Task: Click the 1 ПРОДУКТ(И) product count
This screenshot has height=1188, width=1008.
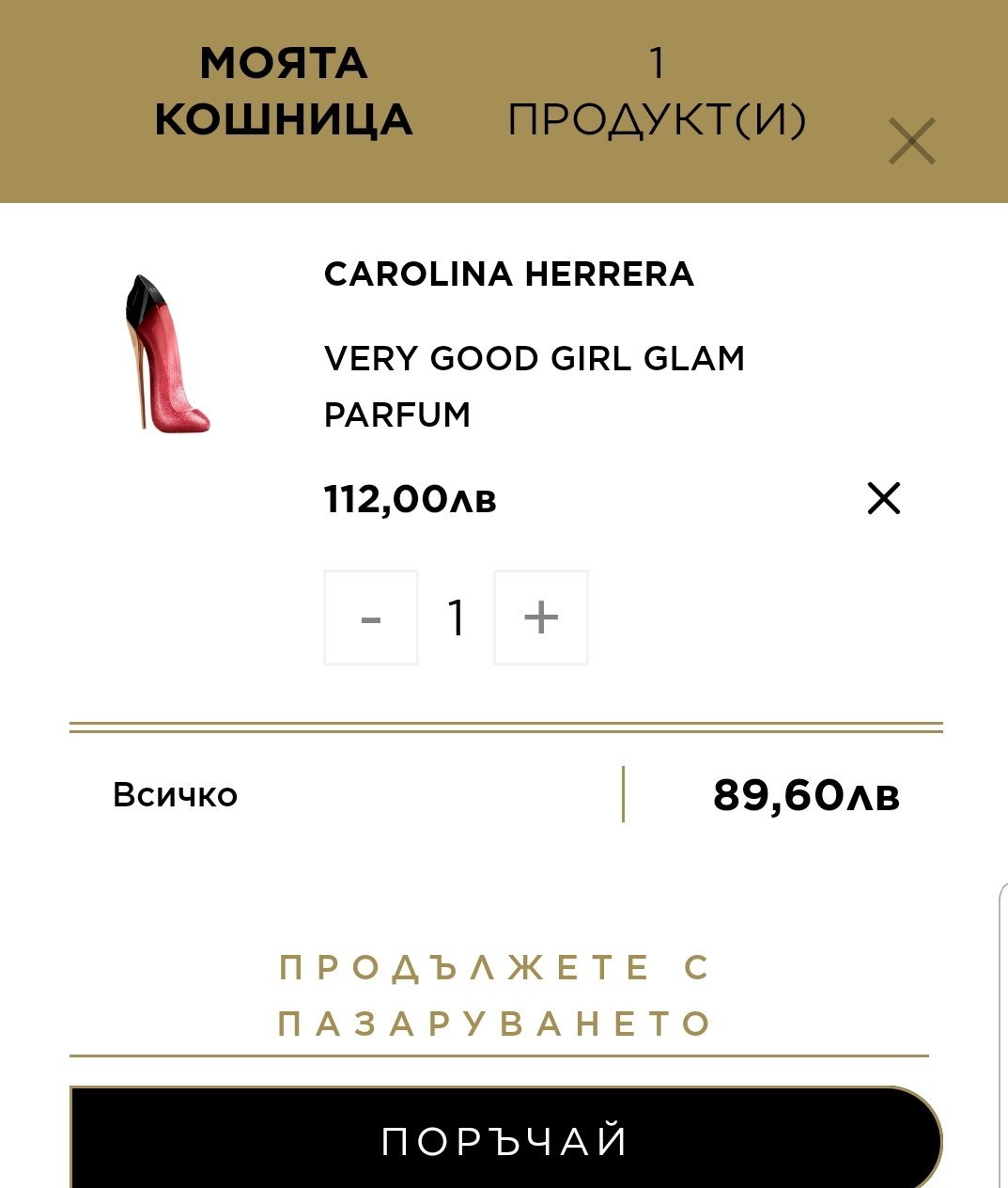Action: click(x=657, y=92)
